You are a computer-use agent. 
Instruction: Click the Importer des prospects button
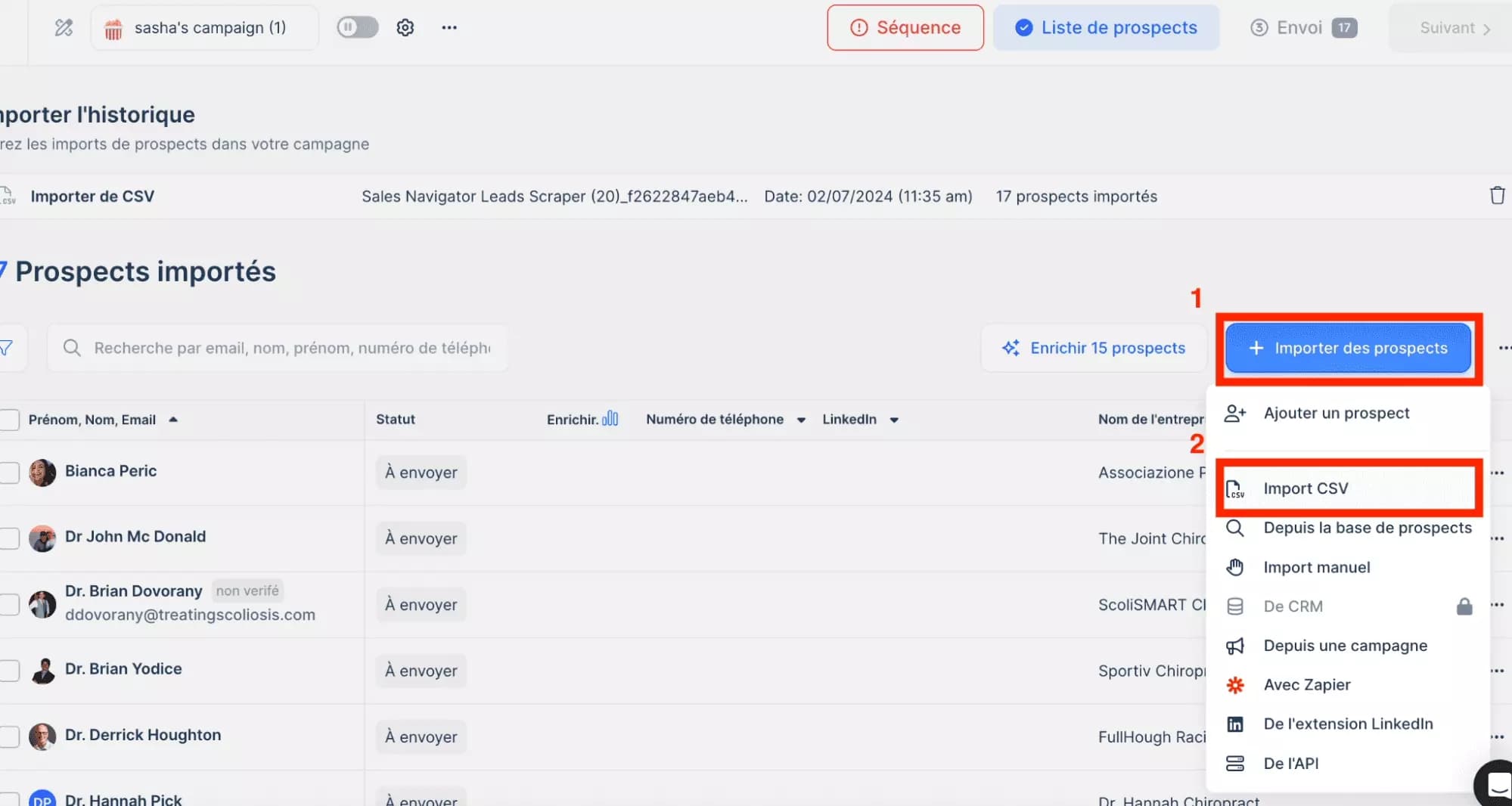click(x=1347, y=348)
